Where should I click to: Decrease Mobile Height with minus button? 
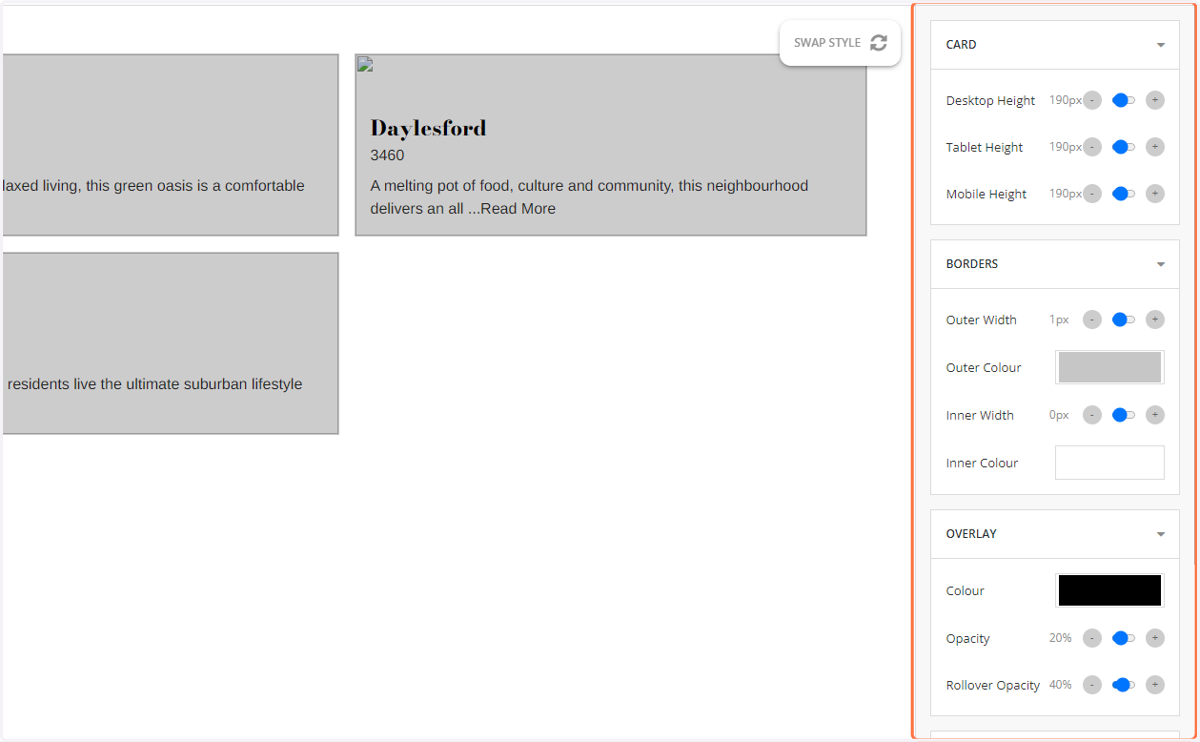point(1092,194)
